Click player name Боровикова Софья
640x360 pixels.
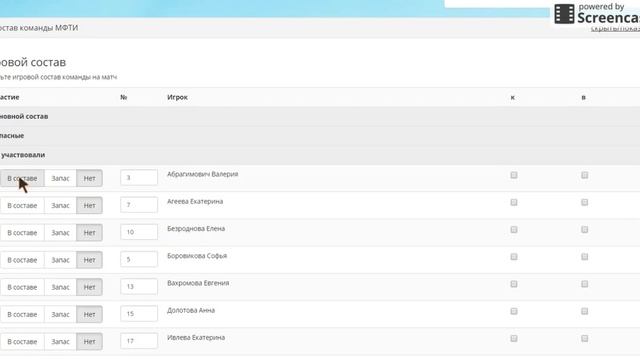click(197, 256)
